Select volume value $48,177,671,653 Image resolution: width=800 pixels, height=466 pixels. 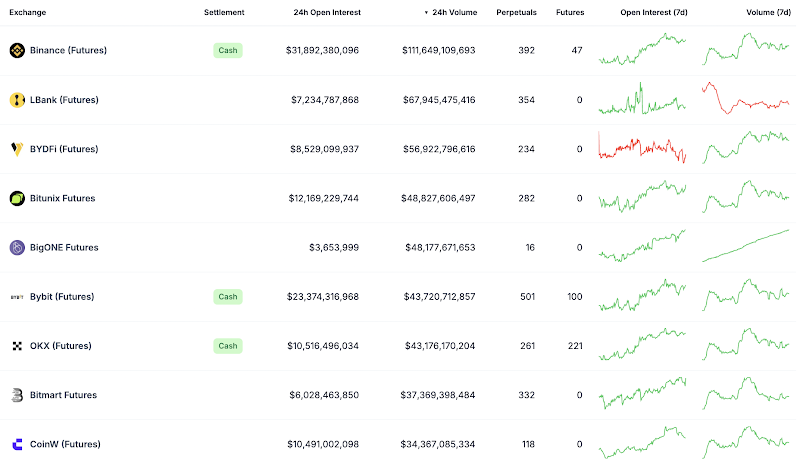[440, 248]
